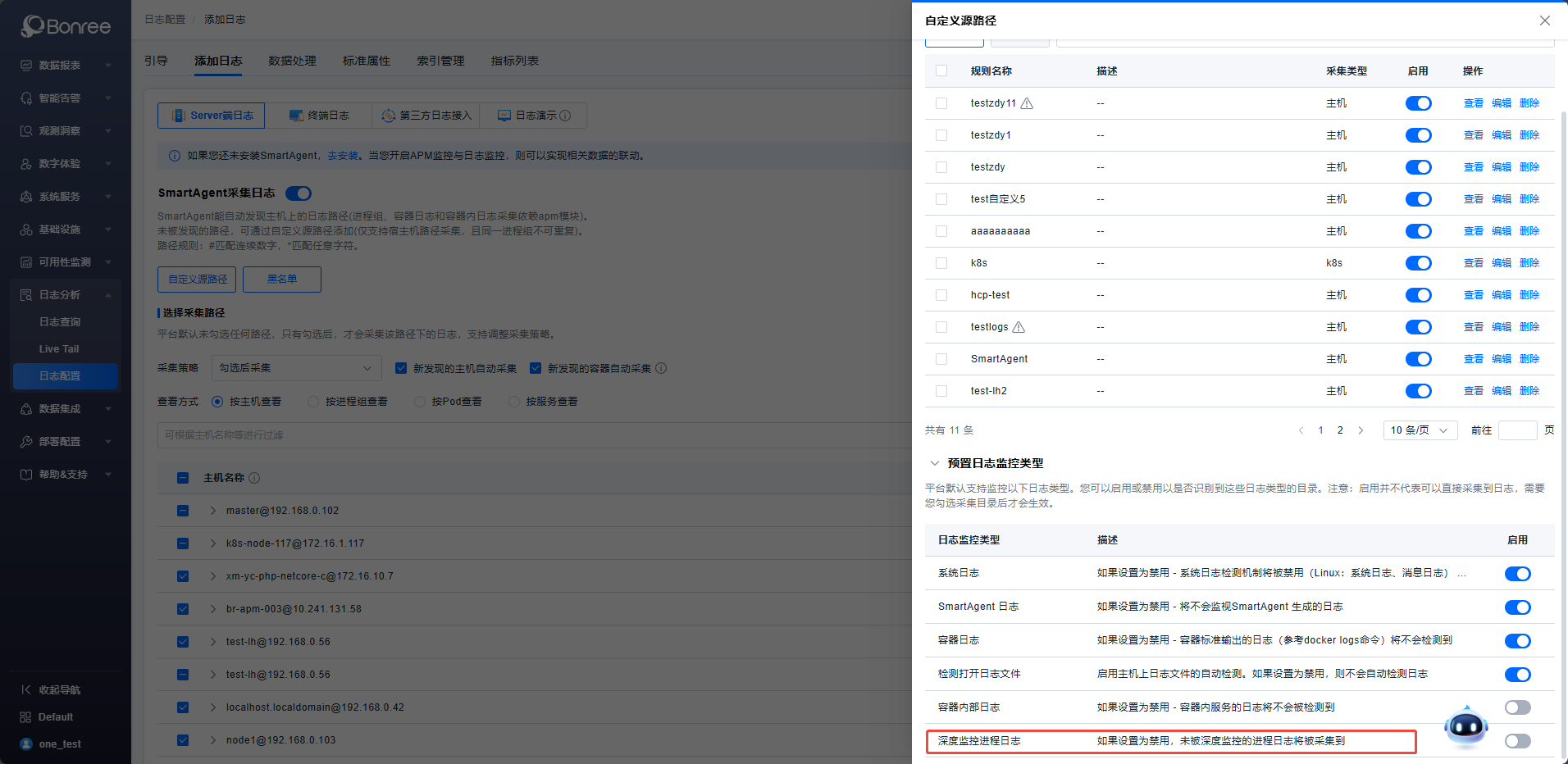Click 编辑 link for SmartAgent rule
1568x764 pixels.
click(x=1501, y=359)
